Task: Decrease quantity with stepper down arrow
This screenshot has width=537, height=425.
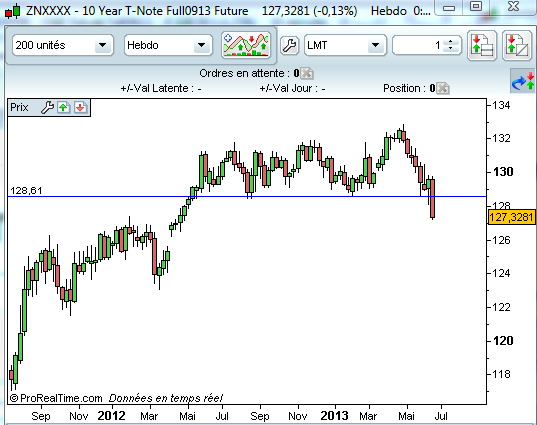Action: point(450,49)
